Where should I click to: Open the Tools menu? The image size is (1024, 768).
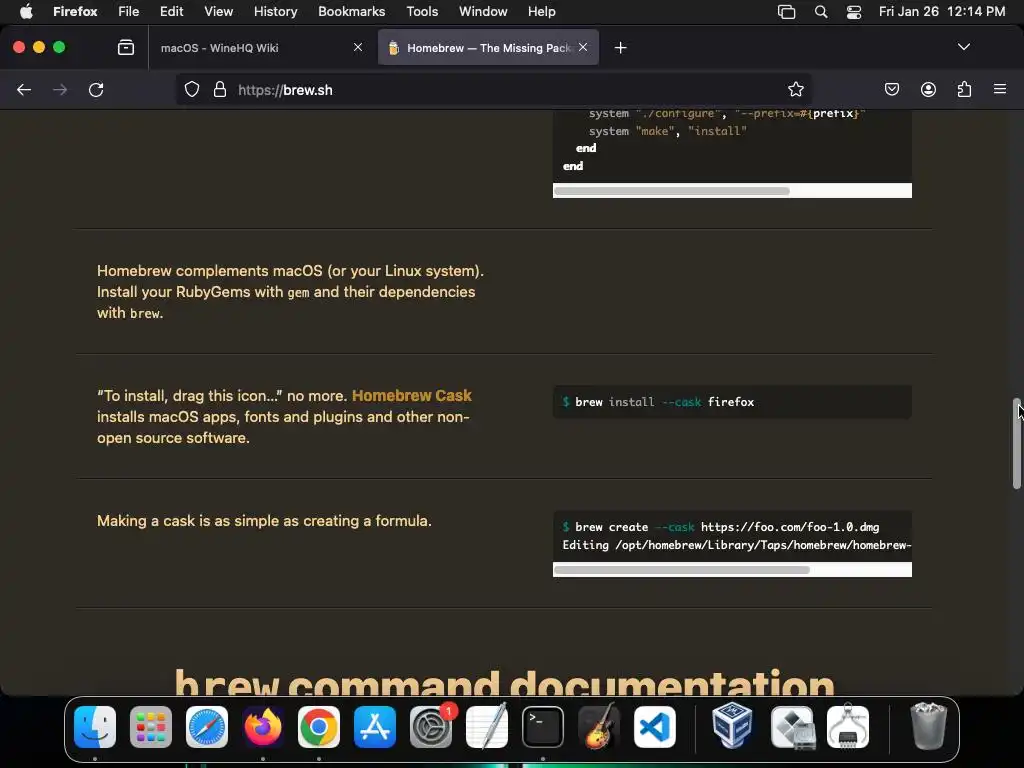[422, 12]
